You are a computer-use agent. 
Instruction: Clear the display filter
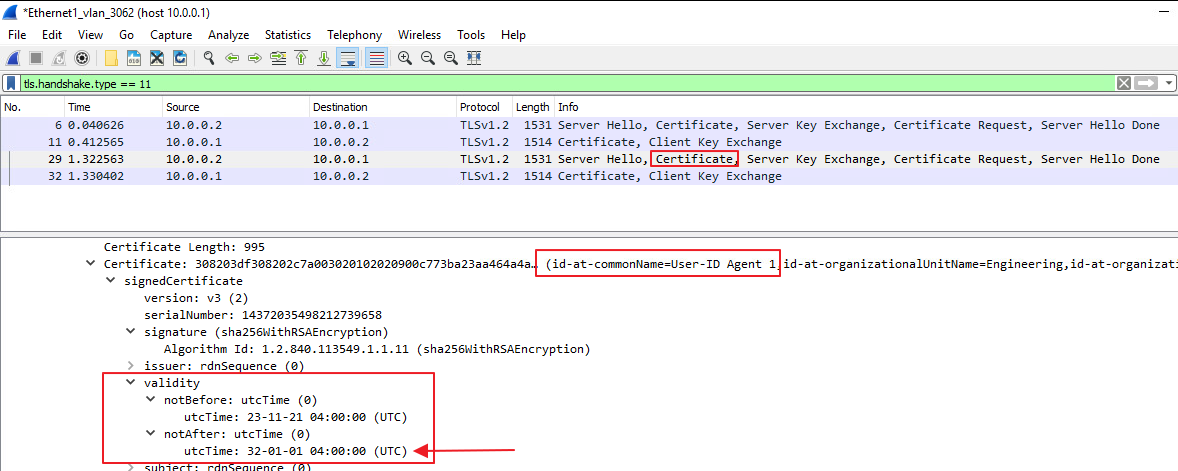1124,83
